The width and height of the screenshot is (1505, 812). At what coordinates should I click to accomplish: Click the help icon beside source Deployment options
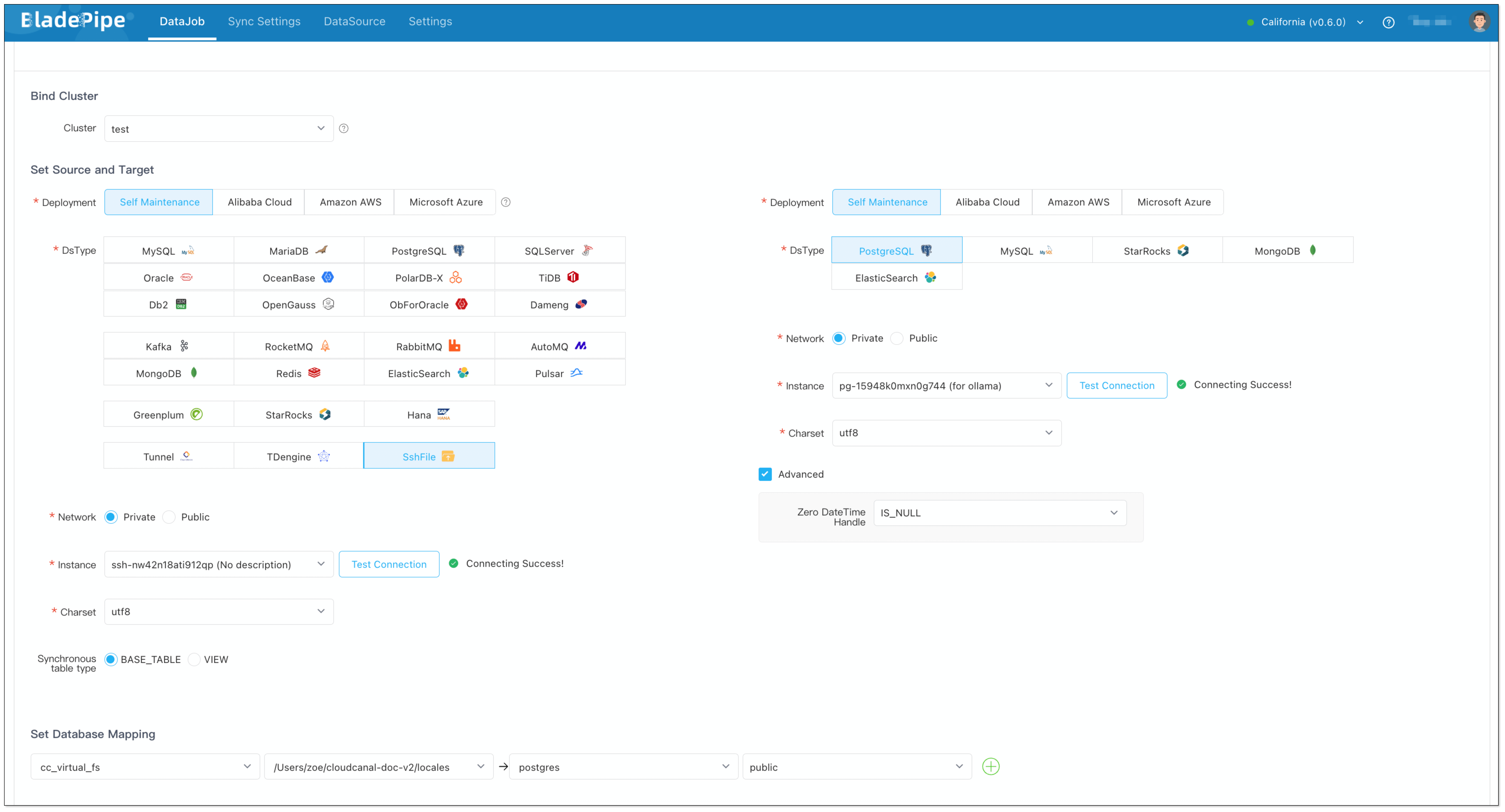[x=506, y=202]
